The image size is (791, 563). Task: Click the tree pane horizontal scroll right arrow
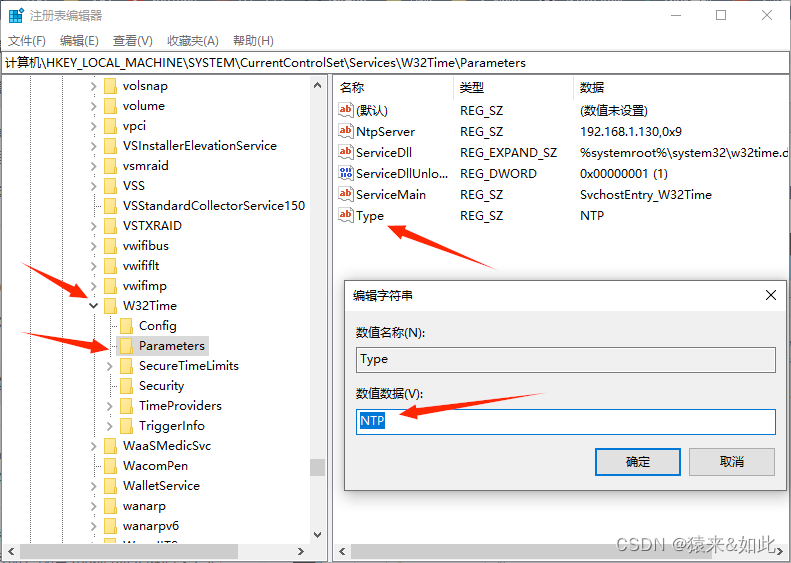pos(301,551)
